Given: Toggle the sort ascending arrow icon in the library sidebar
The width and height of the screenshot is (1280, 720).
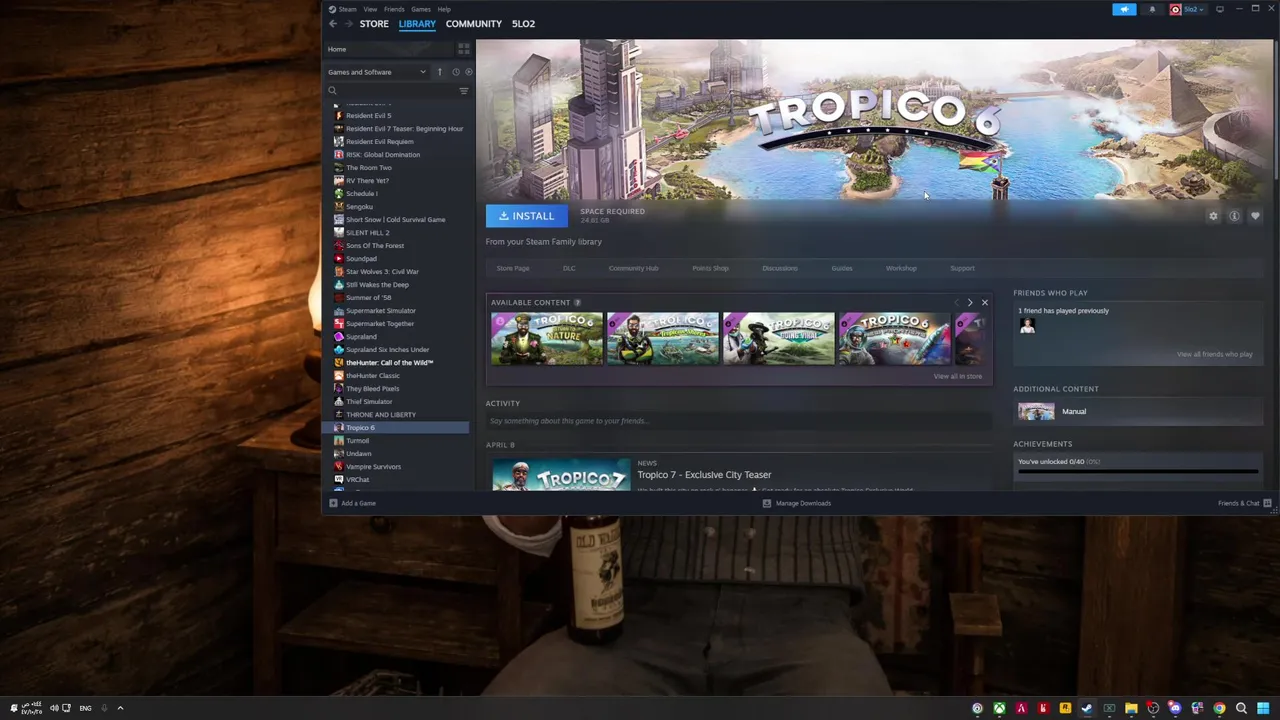Looking at the screenshot, I should click(x=439, y=72).
